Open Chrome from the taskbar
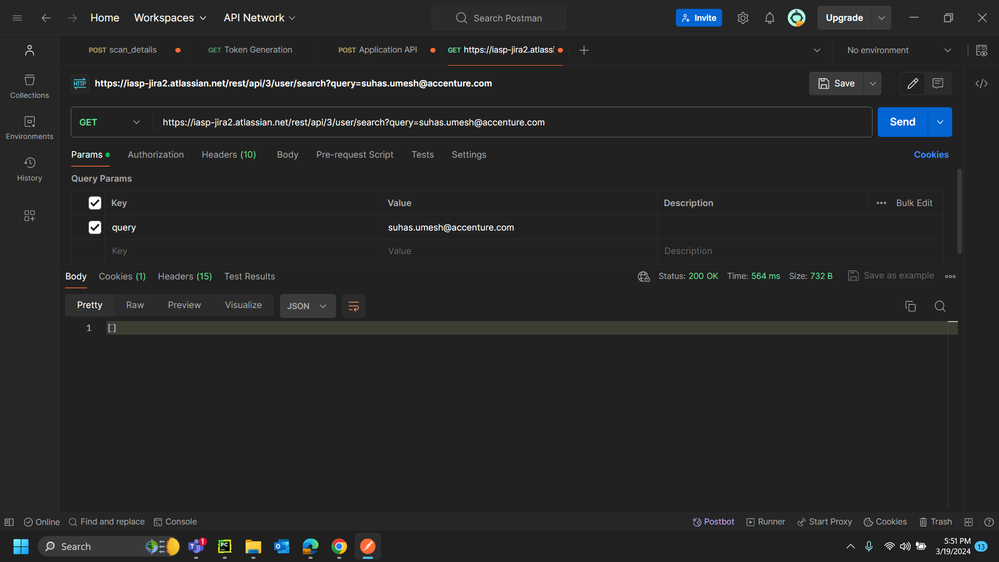 click(339, 547)
